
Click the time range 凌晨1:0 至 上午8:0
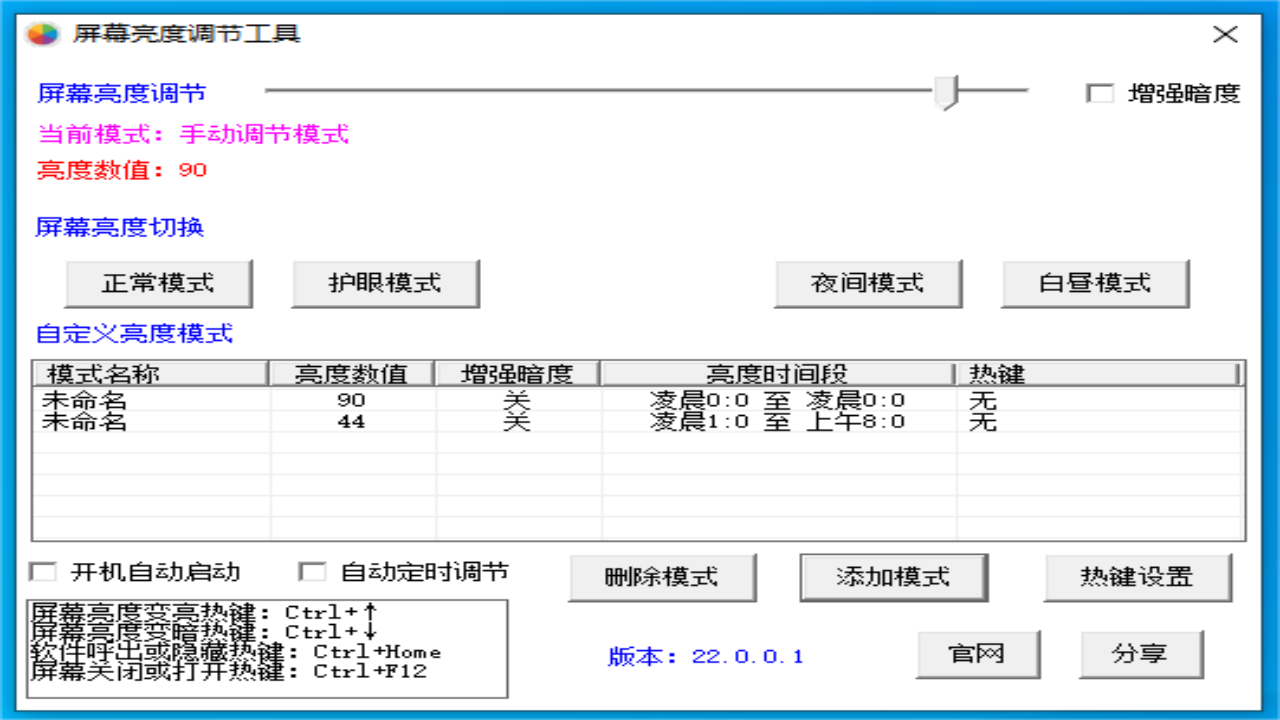(778, 422)
